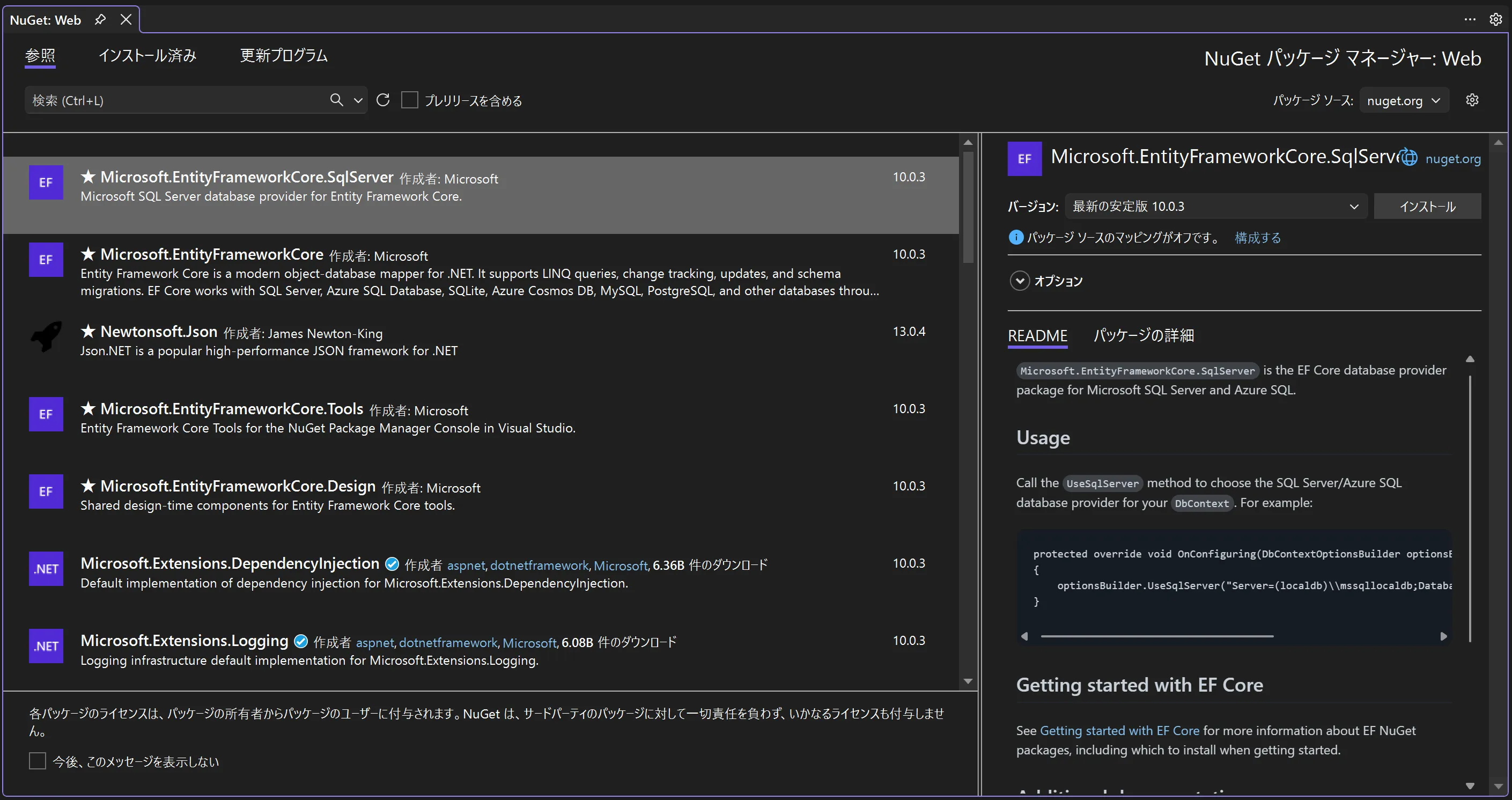Click the EntityFrameworkCore.Design EF icon
Viewport: 1512px width, 800px height.
[x=46, y=491]
